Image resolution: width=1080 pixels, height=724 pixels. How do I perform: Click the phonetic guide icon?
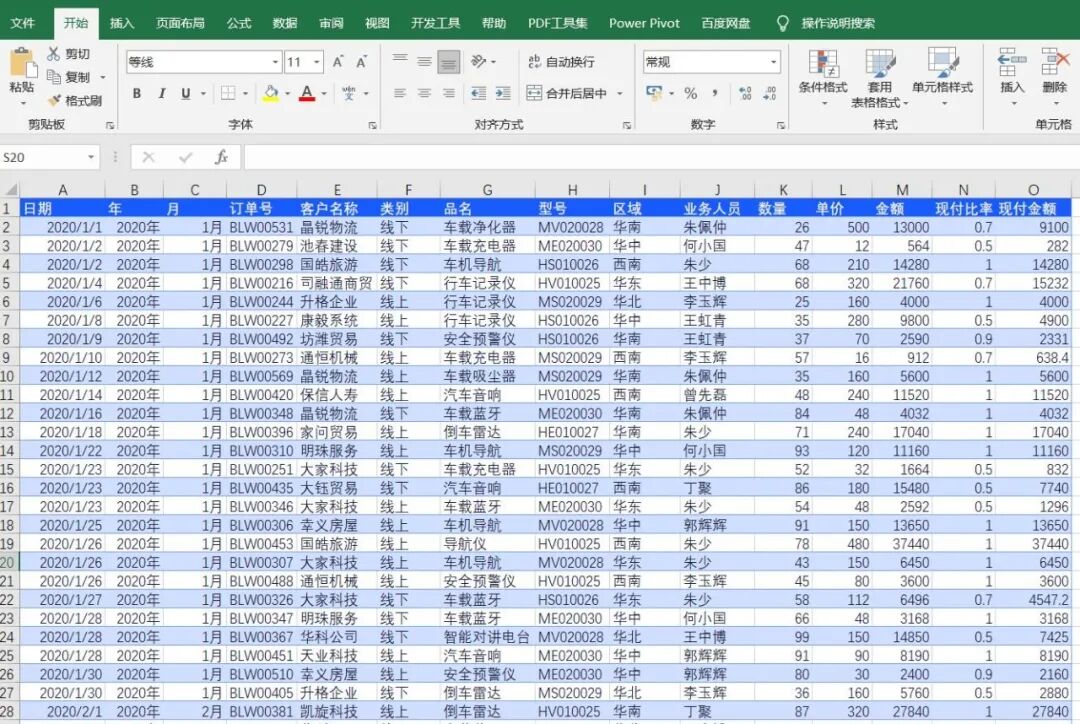tap(349, 93)
